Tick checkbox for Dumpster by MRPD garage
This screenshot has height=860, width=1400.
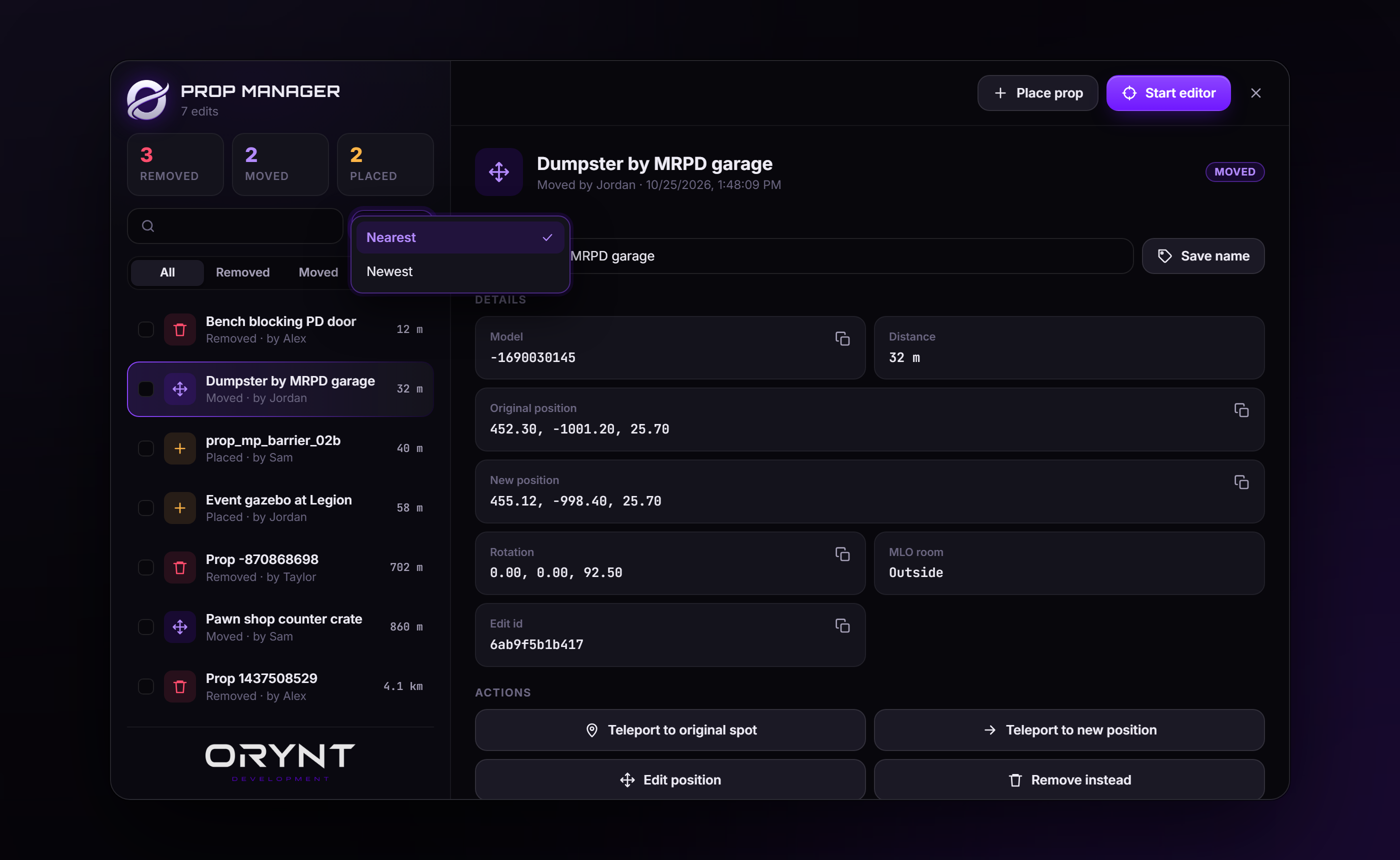point(146,389)
